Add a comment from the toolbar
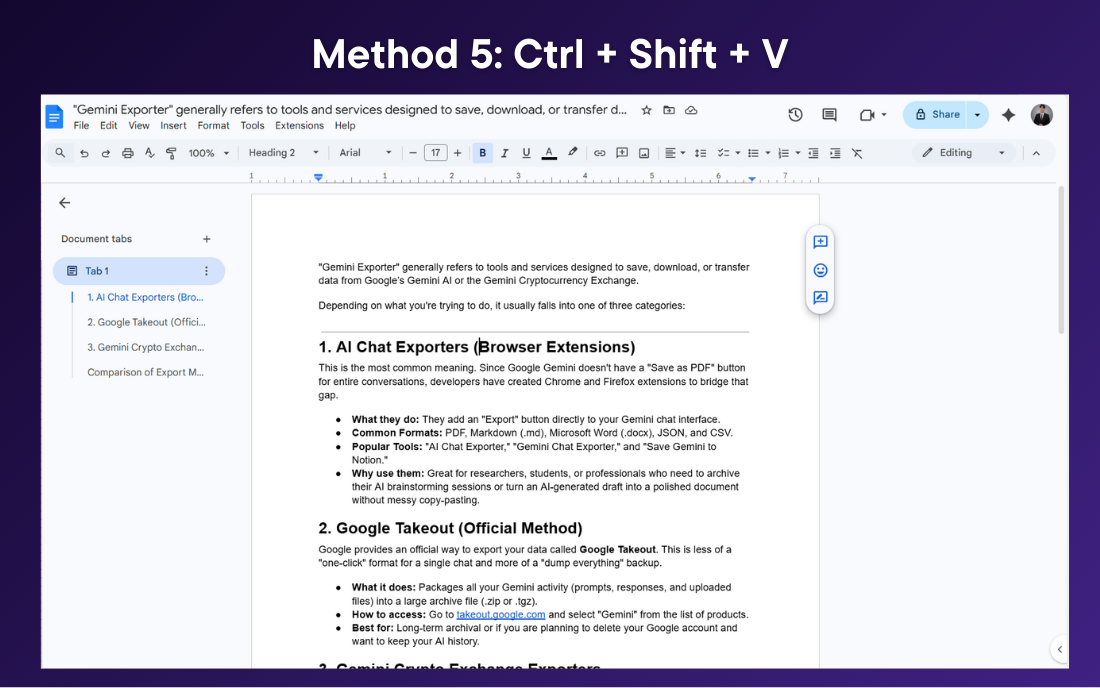1100x688 pixels. [x=622, y=153]
